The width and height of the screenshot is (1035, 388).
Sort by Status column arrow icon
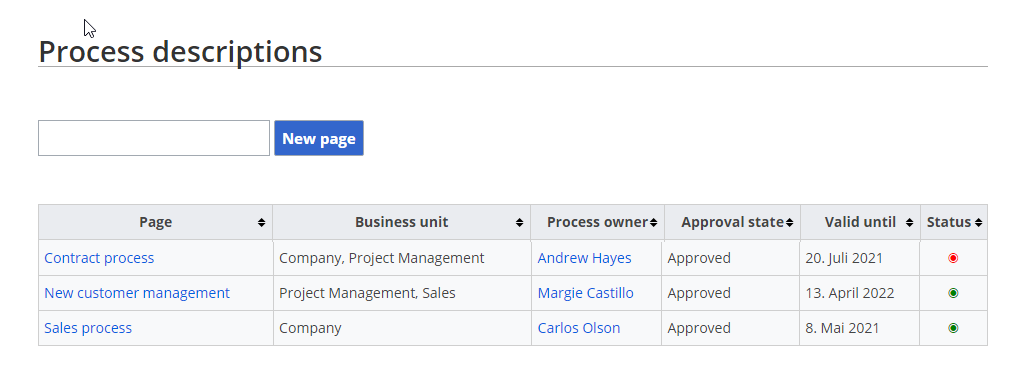coord(978,223)
